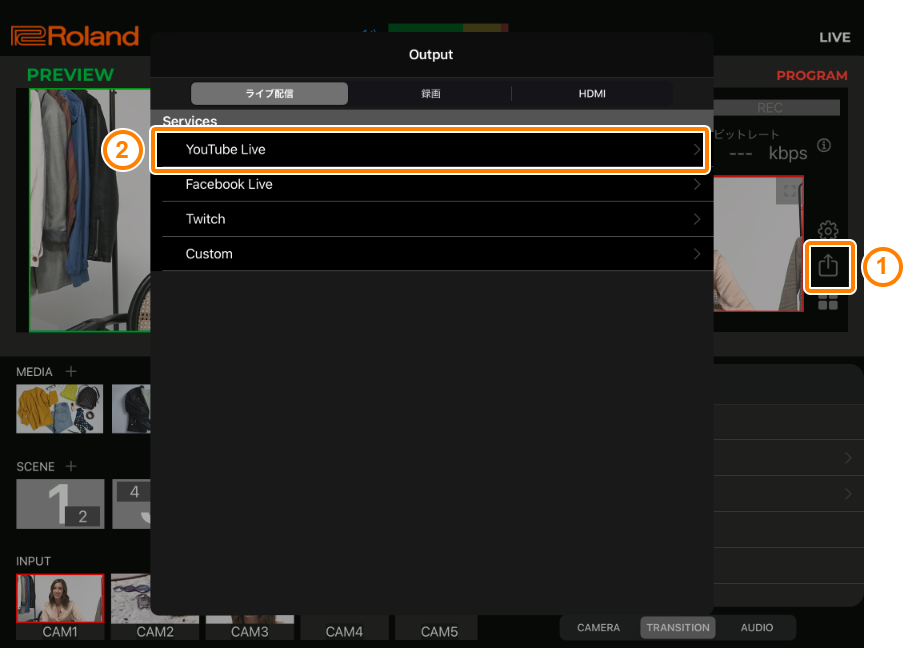The image size is (906, 650).
Task: Click the INPUT section label
Action: 34,562
